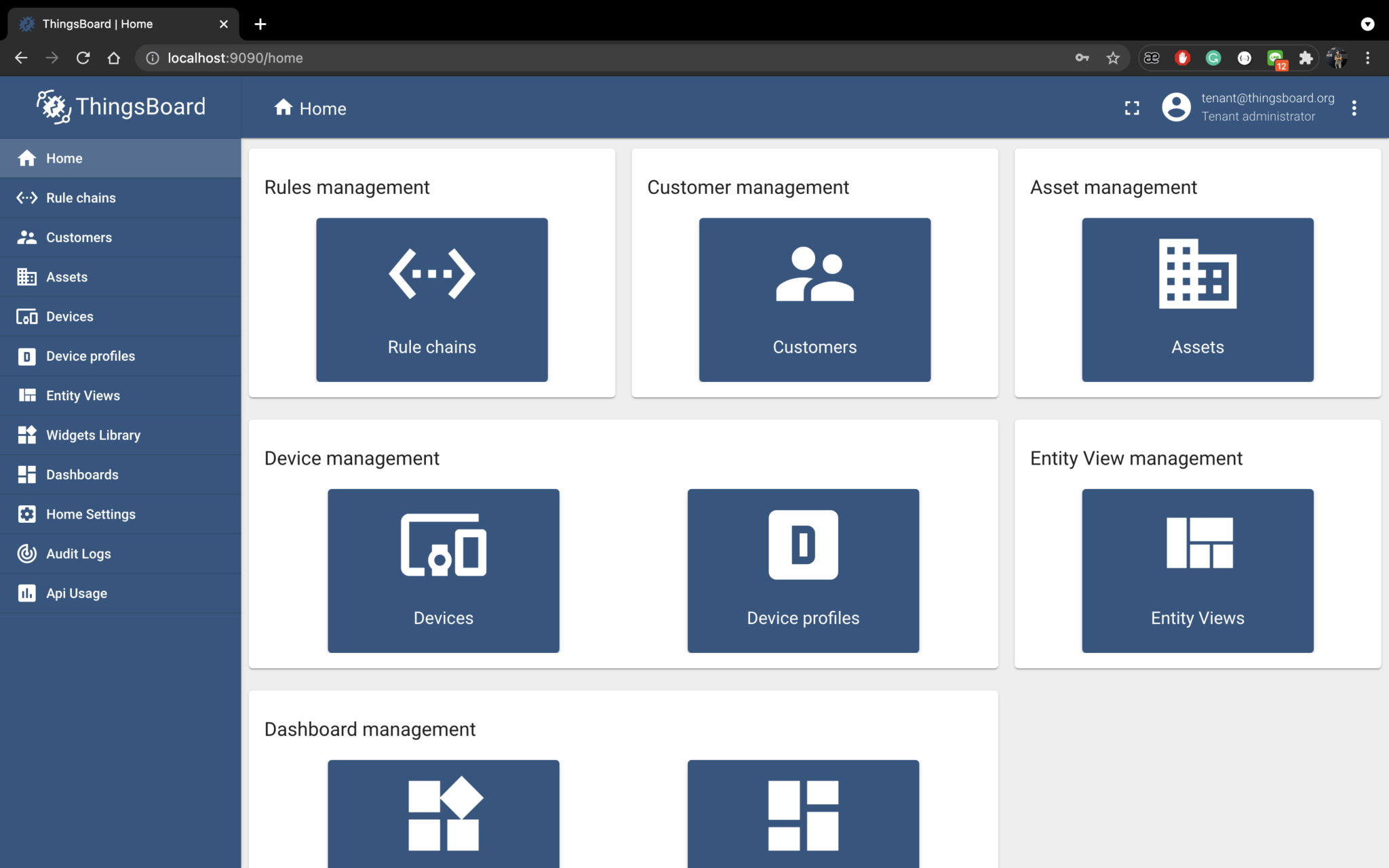Open the Chrome customize menu

1368,58
